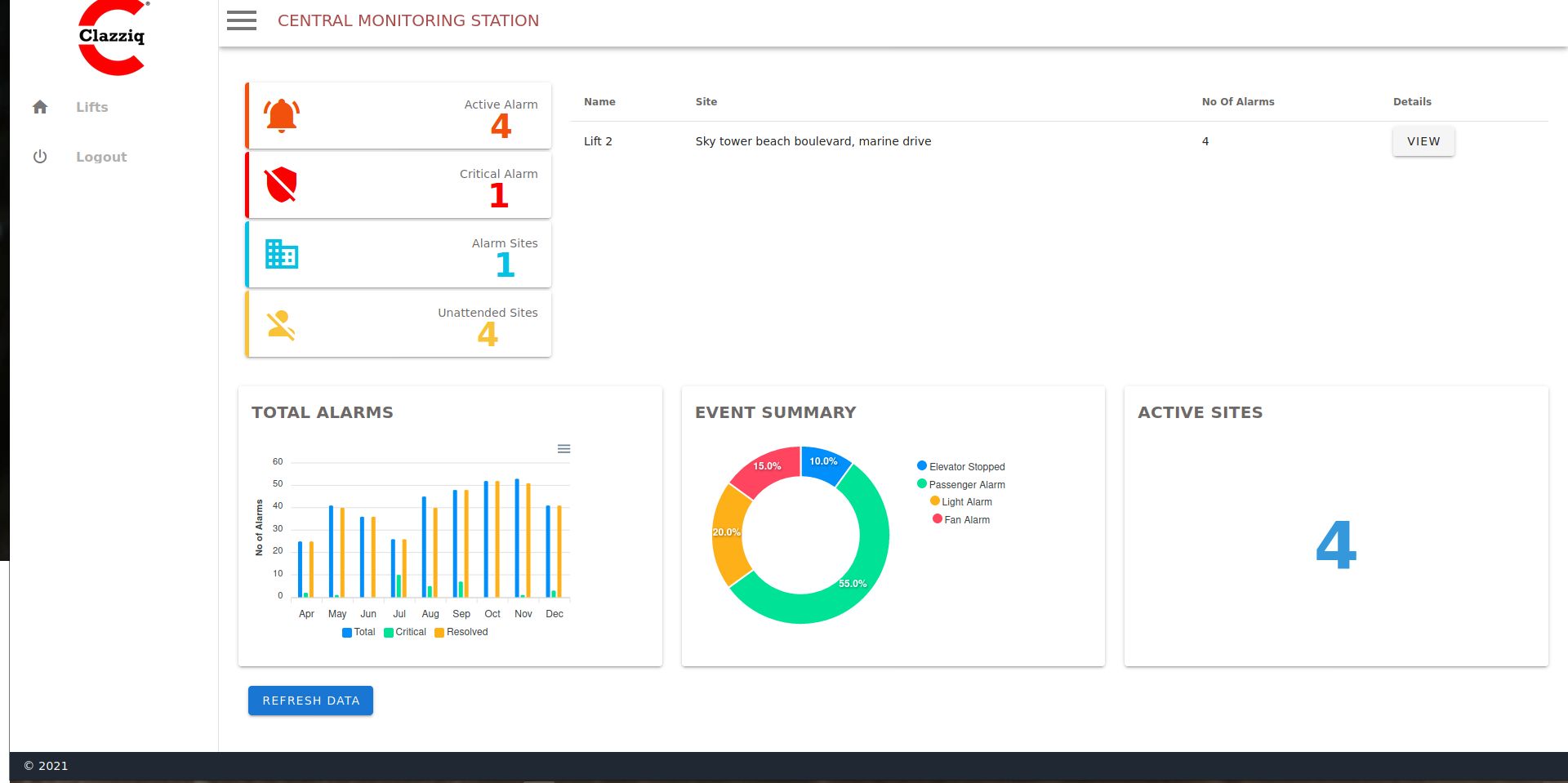Click the Active Sites number 4

(x=1336, y=545)
